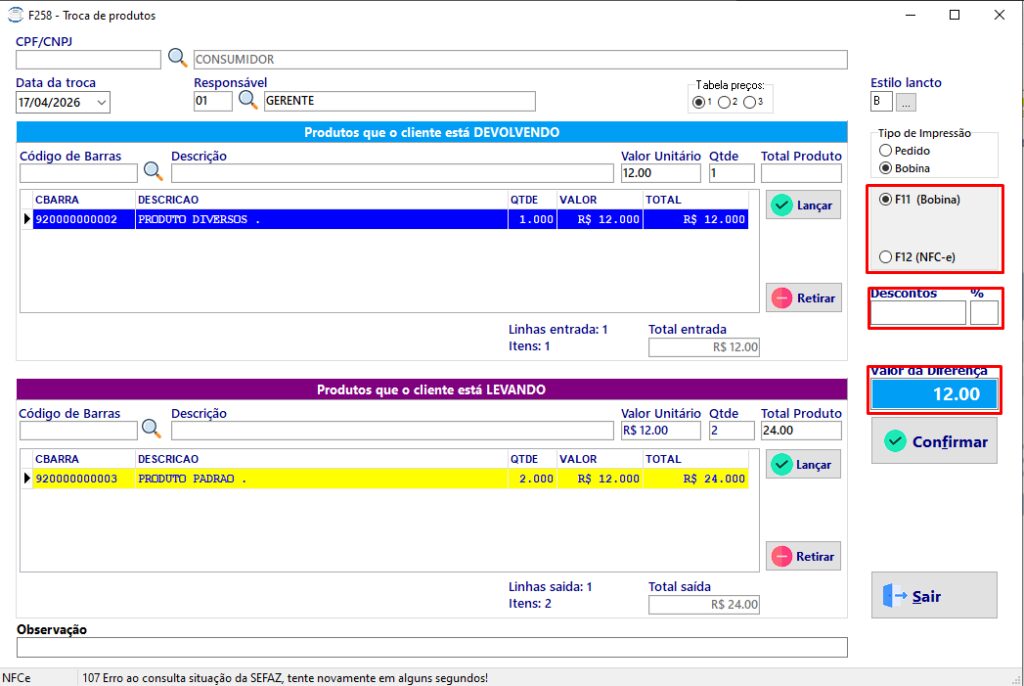Exit with the Sair button
The width and height of the screenshot is (1024, 686).
pos(934,595)
